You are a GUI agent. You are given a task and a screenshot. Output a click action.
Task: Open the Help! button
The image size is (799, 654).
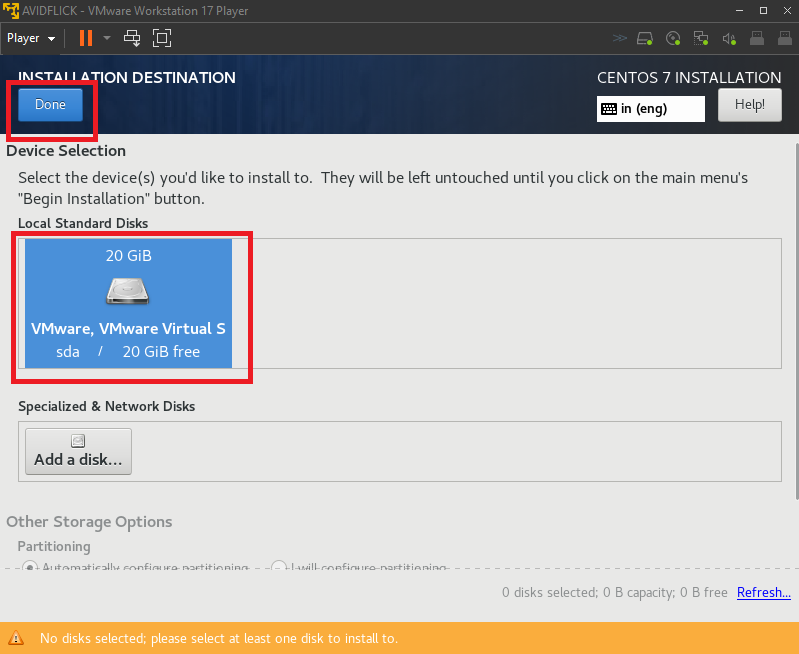click(x=749, y=104)
